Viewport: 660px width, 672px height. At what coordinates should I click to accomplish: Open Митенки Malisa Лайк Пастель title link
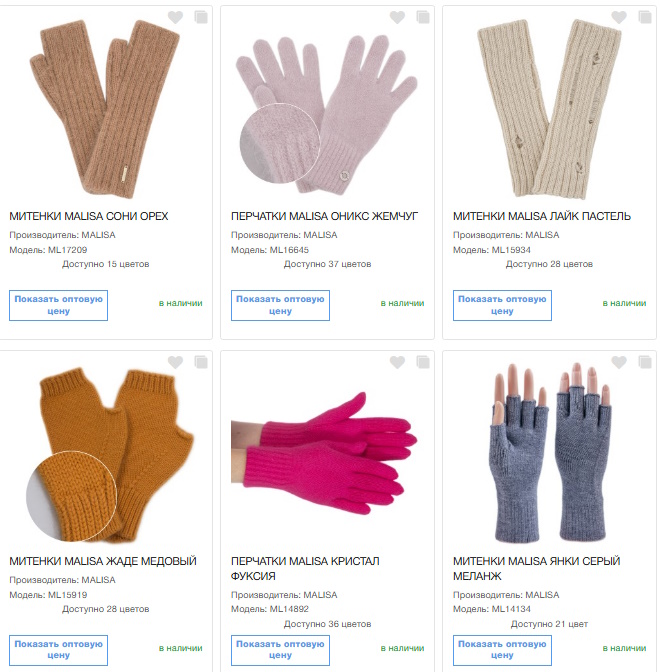(x=542, y=216)
